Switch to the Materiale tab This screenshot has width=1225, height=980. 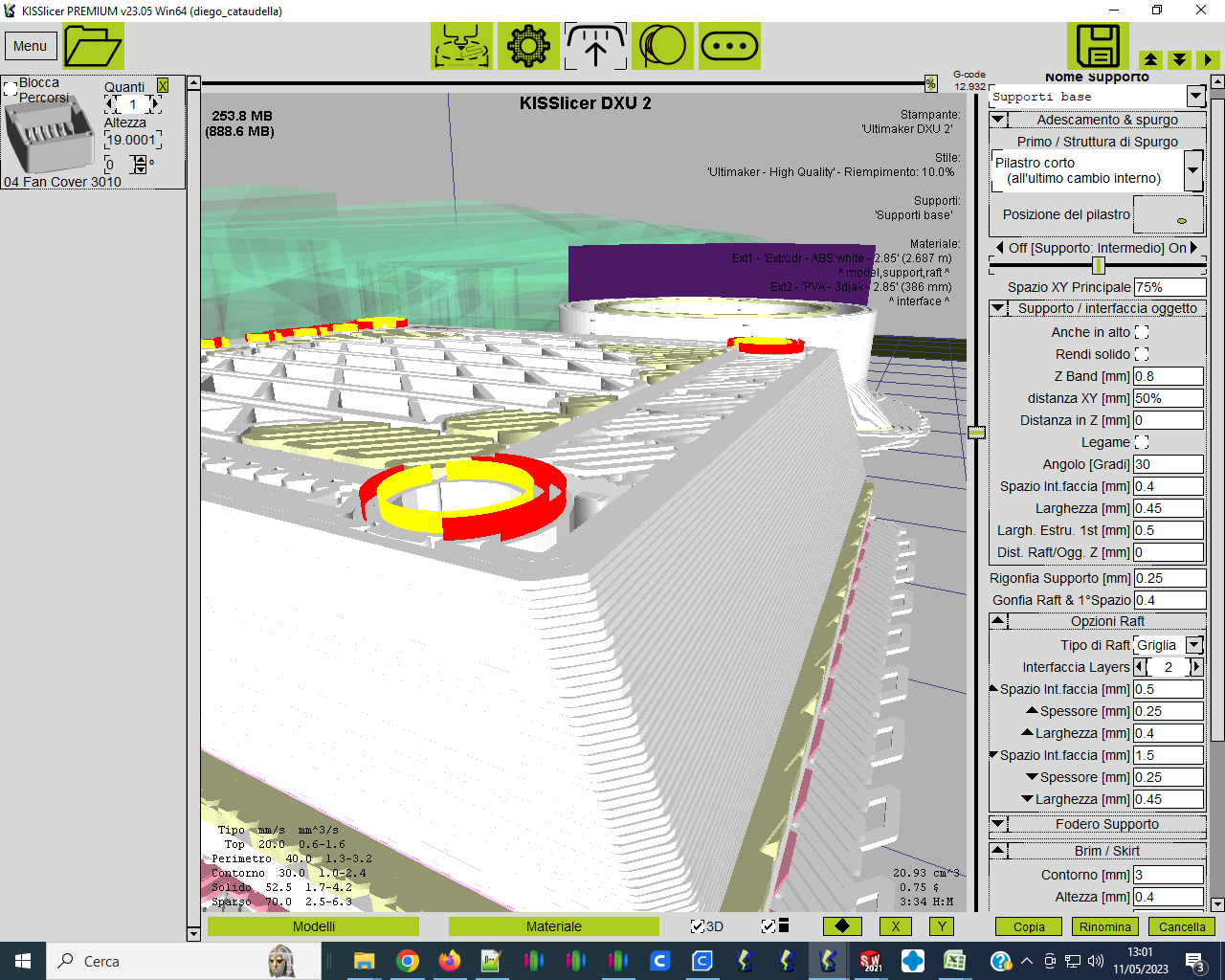tap(554, 926)
